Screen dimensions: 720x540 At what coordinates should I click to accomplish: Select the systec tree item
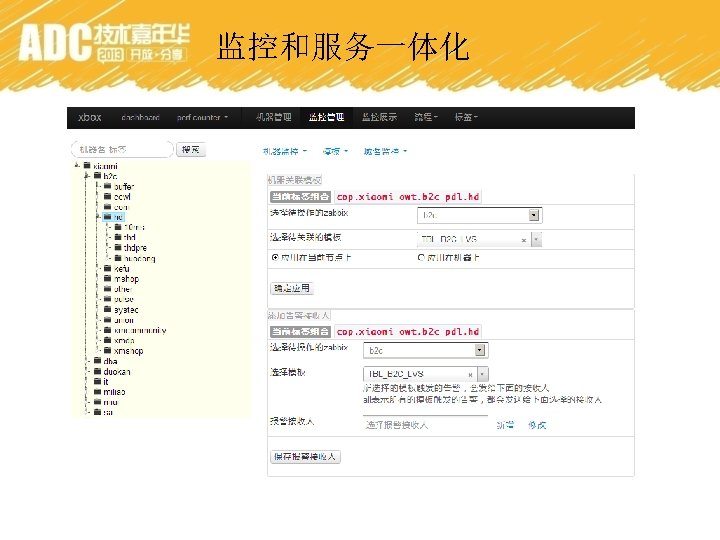pos(126,310)
